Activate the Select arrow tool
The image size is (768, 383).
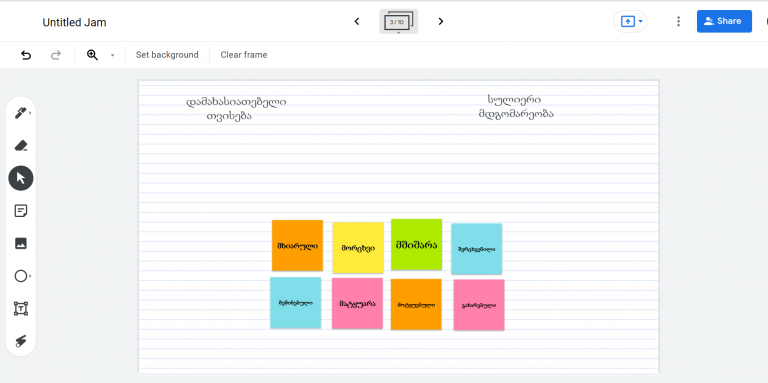click(21, 178)
